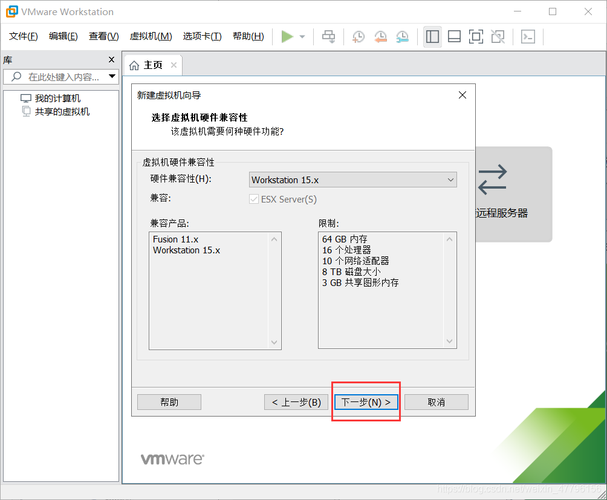Open the library search filter dropdown arrow

(112, 76)
